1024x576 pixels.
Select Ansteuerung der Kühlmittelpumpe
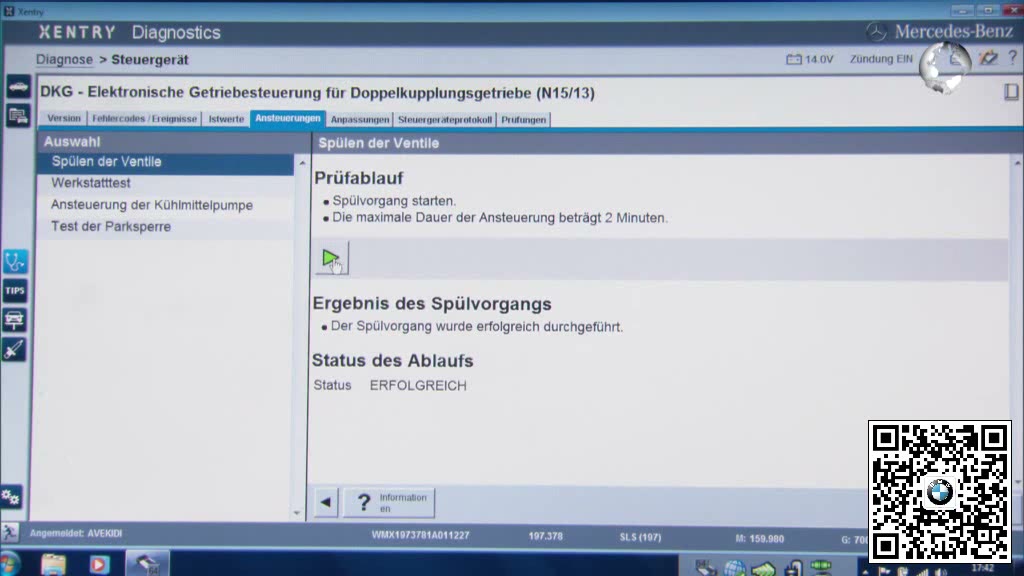[166, 205]
